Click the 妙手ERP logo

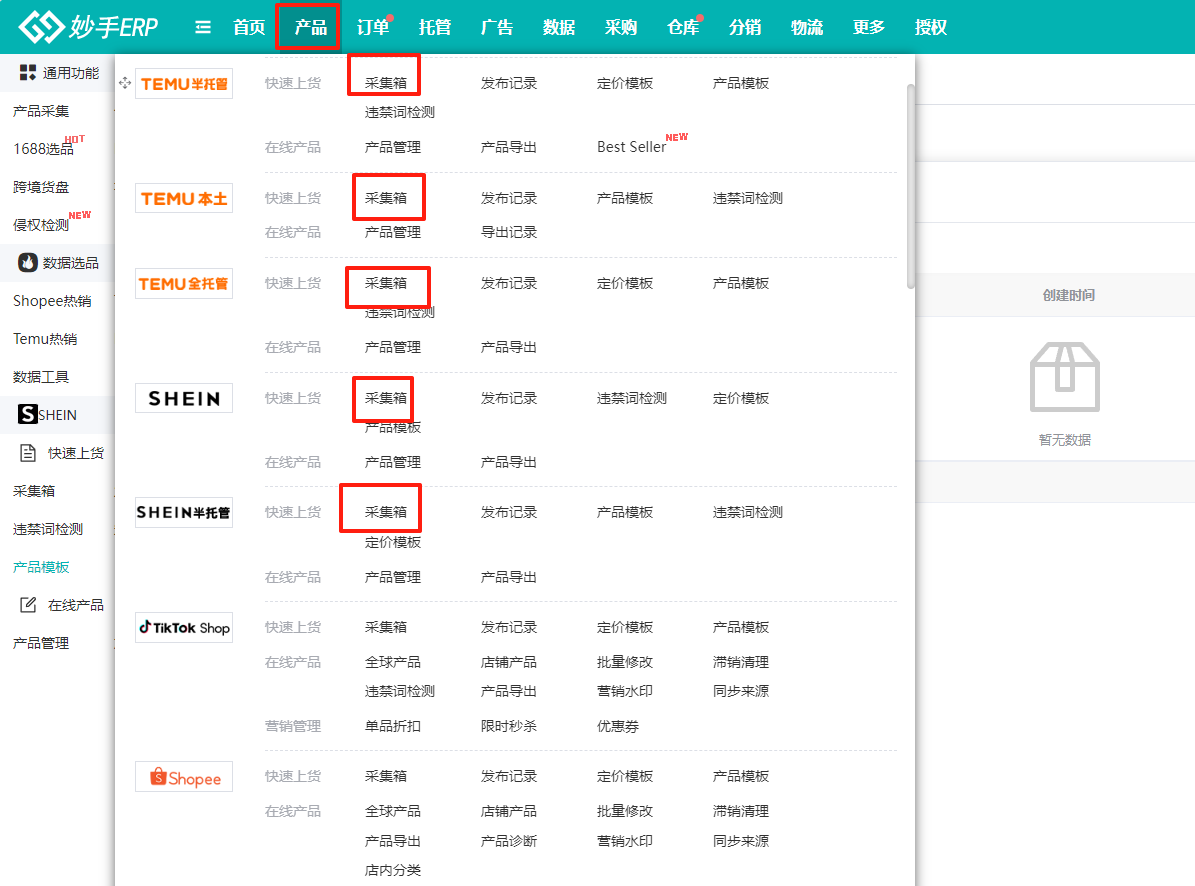(x=88, y=27)
